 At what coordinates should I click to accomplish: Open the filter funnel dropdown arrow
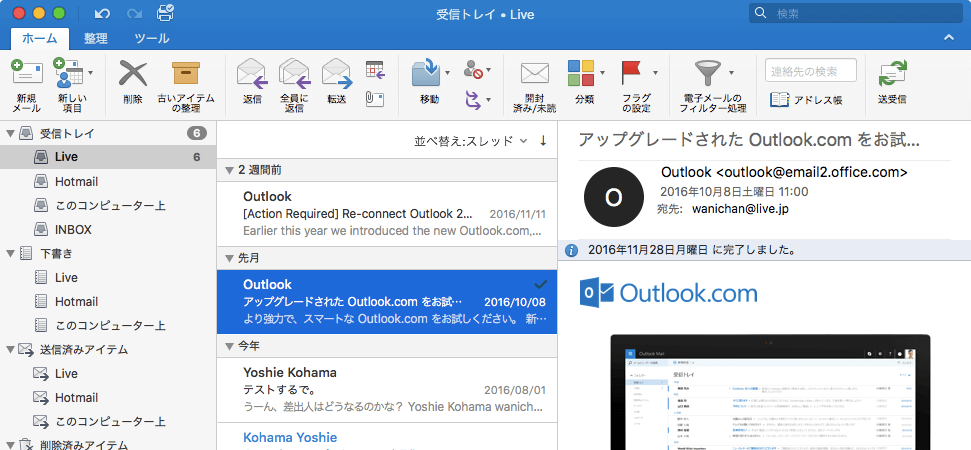[x=731, y=73]
